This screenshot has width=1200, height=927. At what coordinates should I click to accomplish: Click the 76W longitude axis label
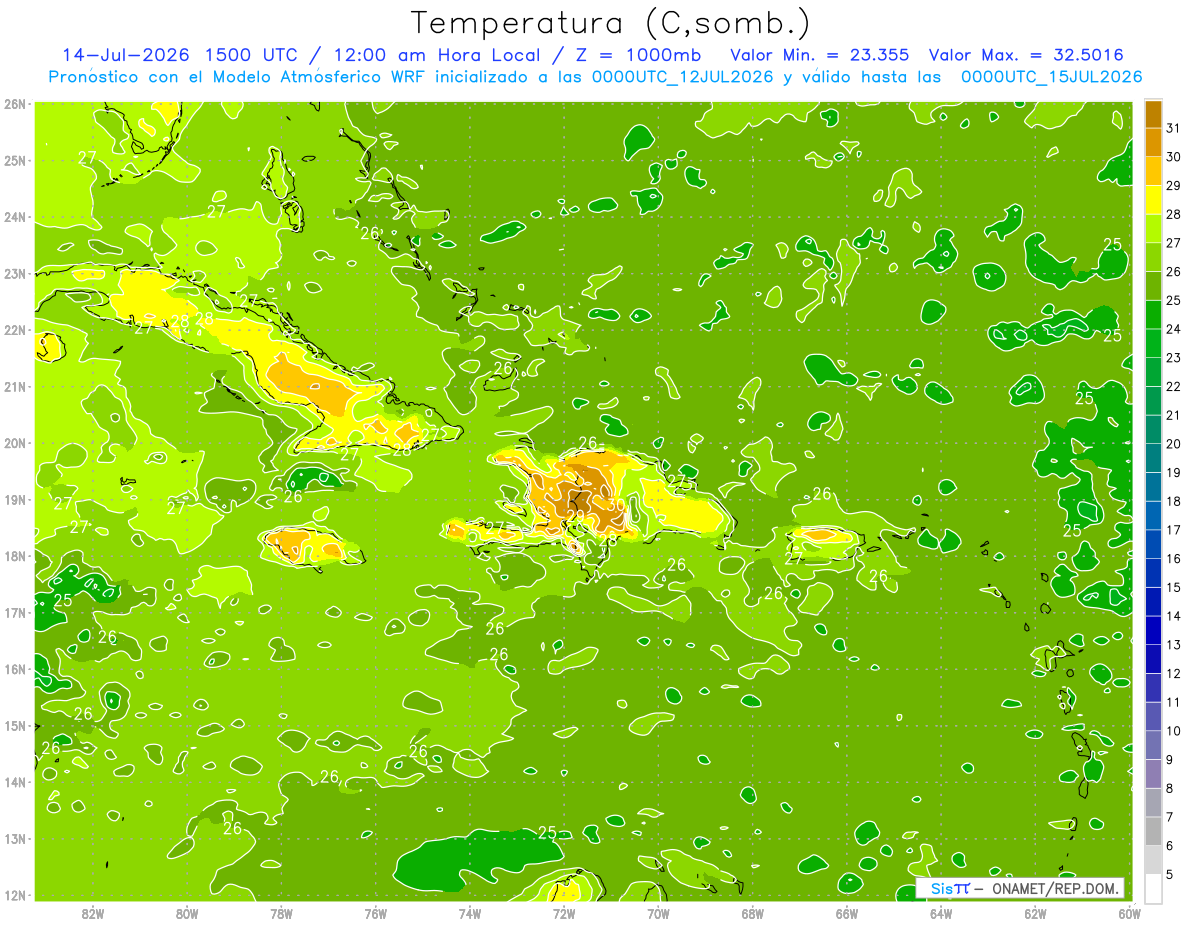(375, 913)
